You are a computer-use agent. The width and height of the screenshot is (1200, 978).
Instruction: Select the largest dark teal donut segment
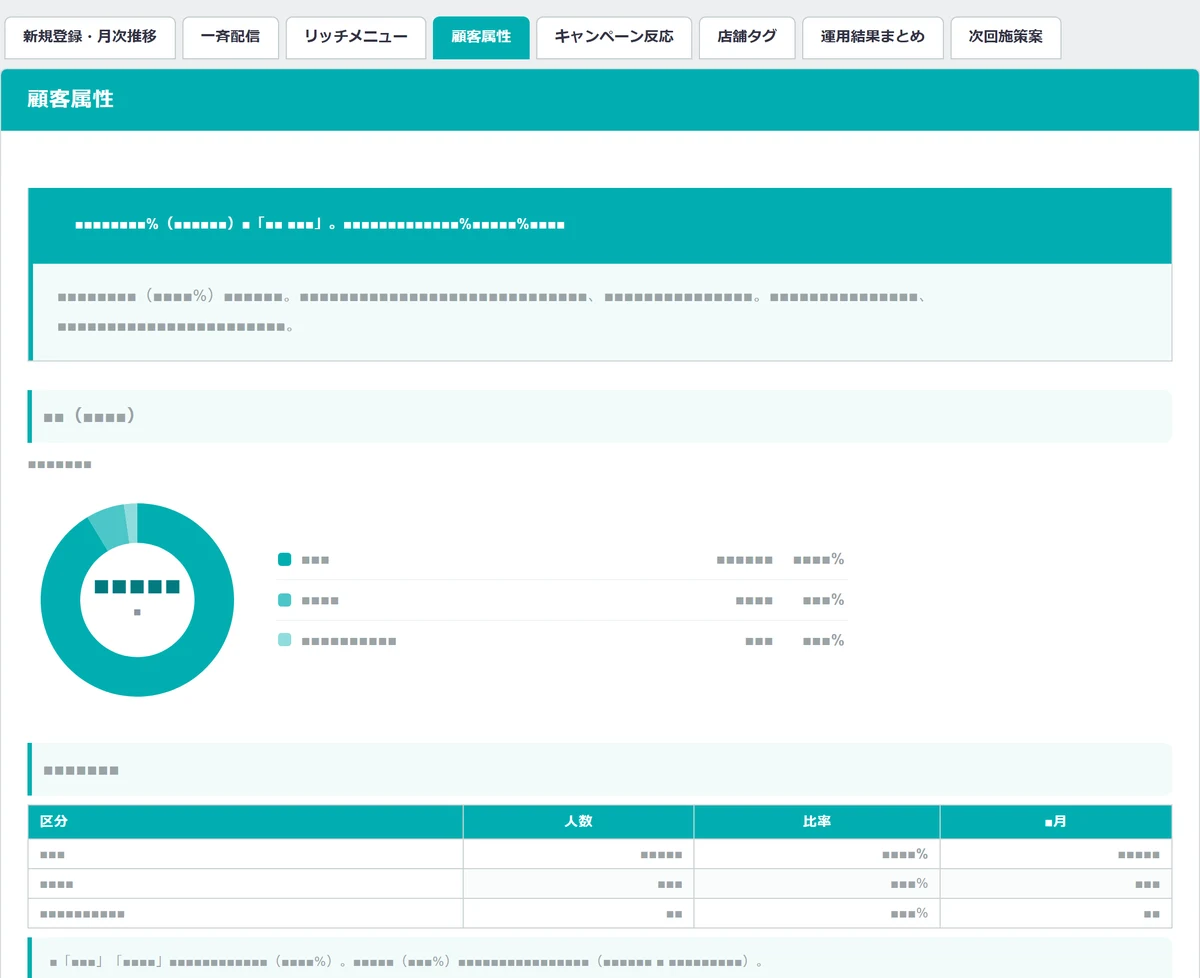coord(137,676)
